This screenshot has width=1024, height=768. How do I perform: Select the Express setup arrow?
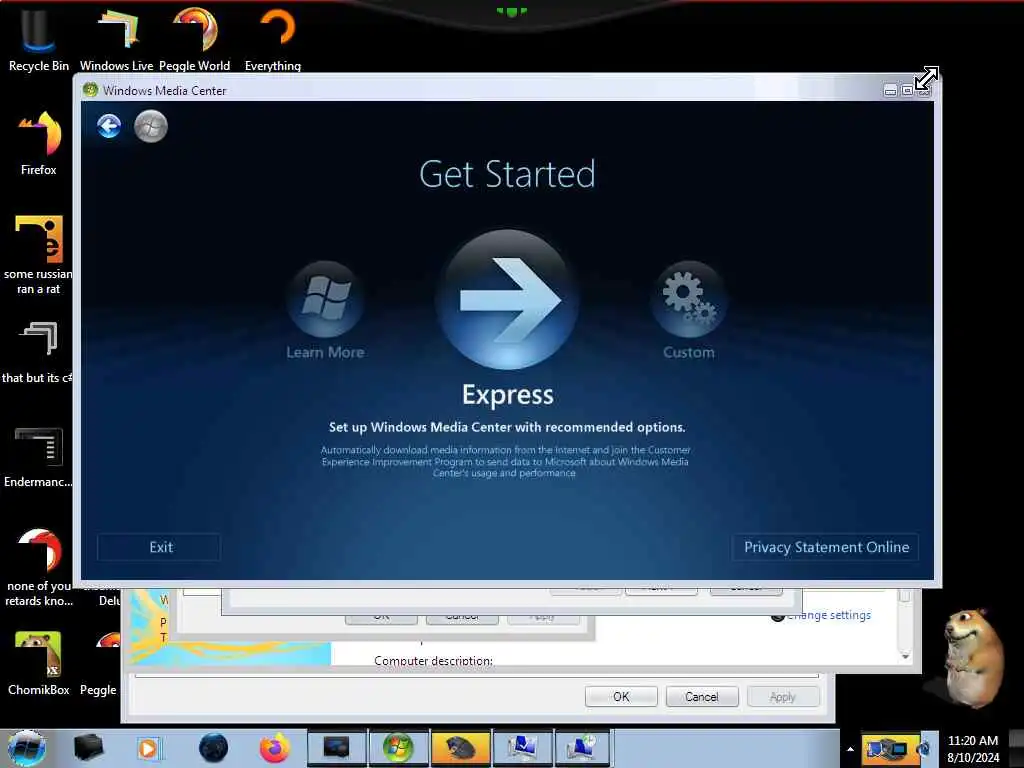pos(507,299)
